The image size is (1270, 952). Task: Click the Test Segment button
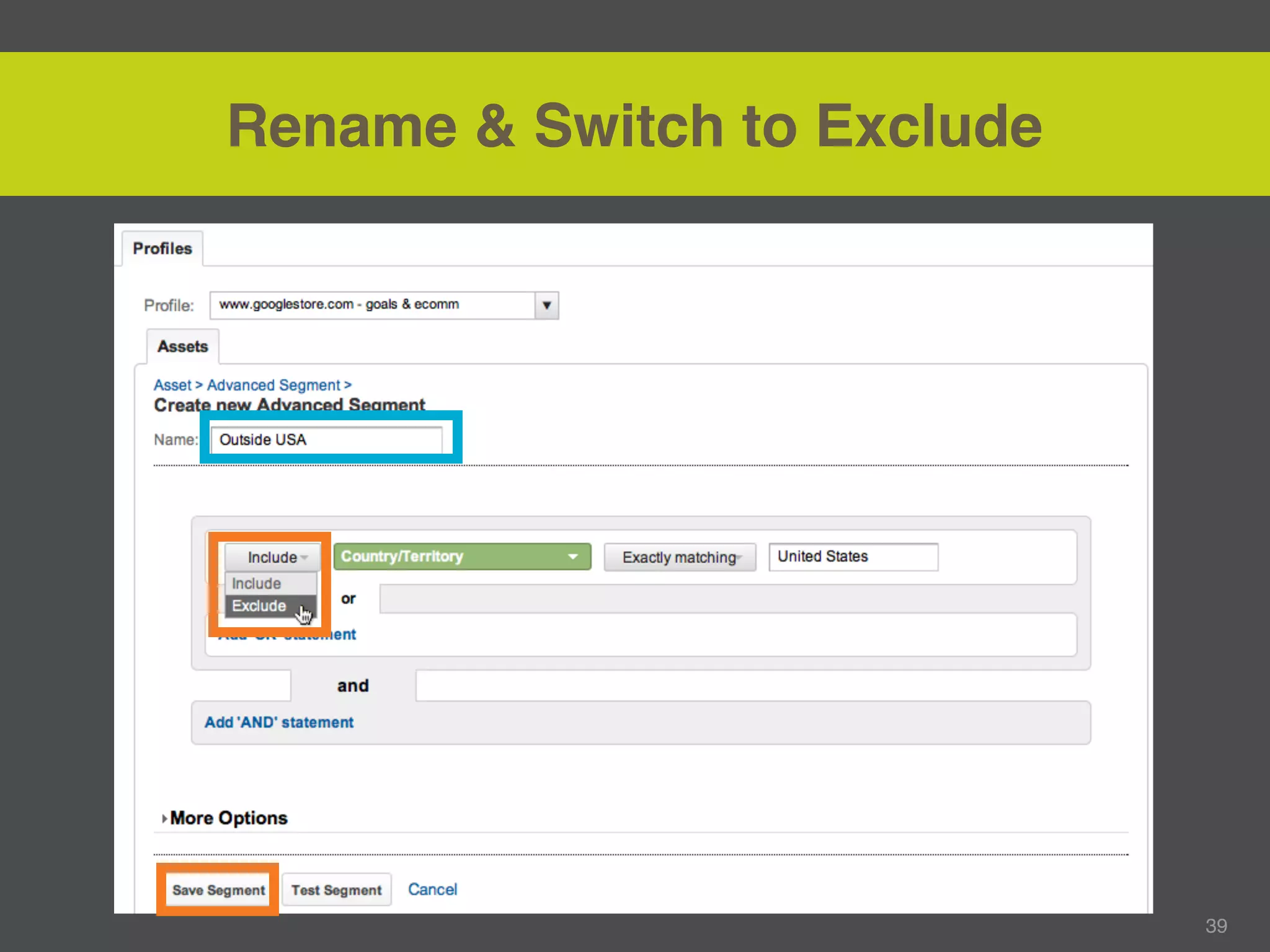pos(337,890)
